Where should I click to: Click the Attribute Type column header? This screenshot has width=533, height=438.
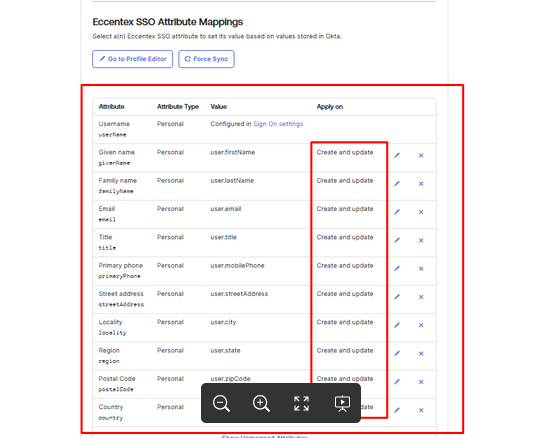point(178,107)
